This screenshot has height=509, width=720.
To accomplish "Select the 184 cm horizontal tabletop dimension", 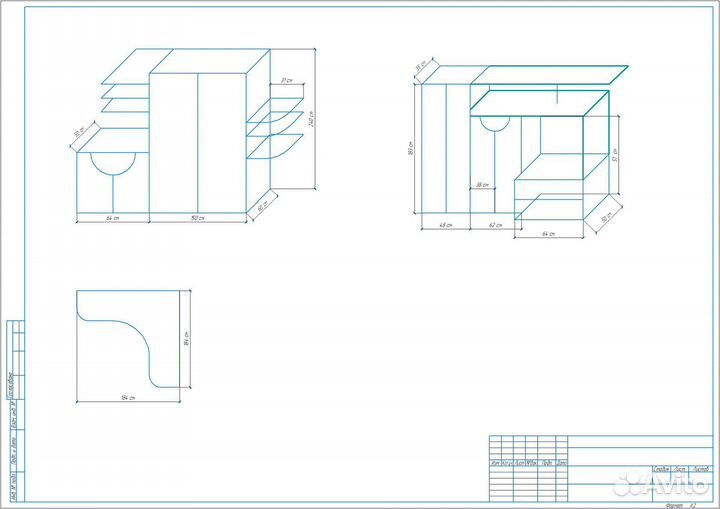I will pos(127,398).
